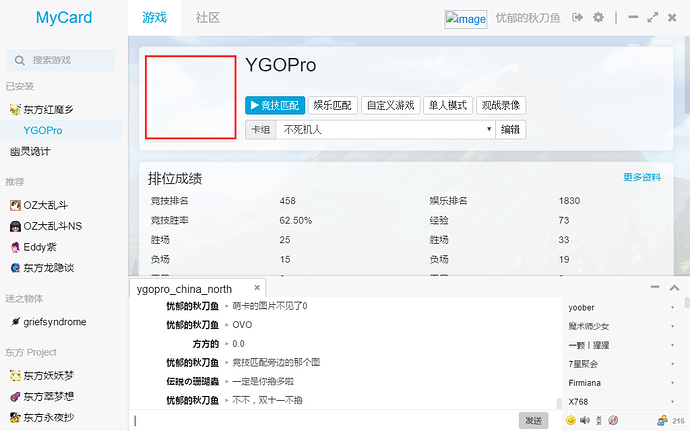The height and width of the screenshot is (431, 690).
Task: Focus the 搜索游戏 search field
Action: point(61,60)
